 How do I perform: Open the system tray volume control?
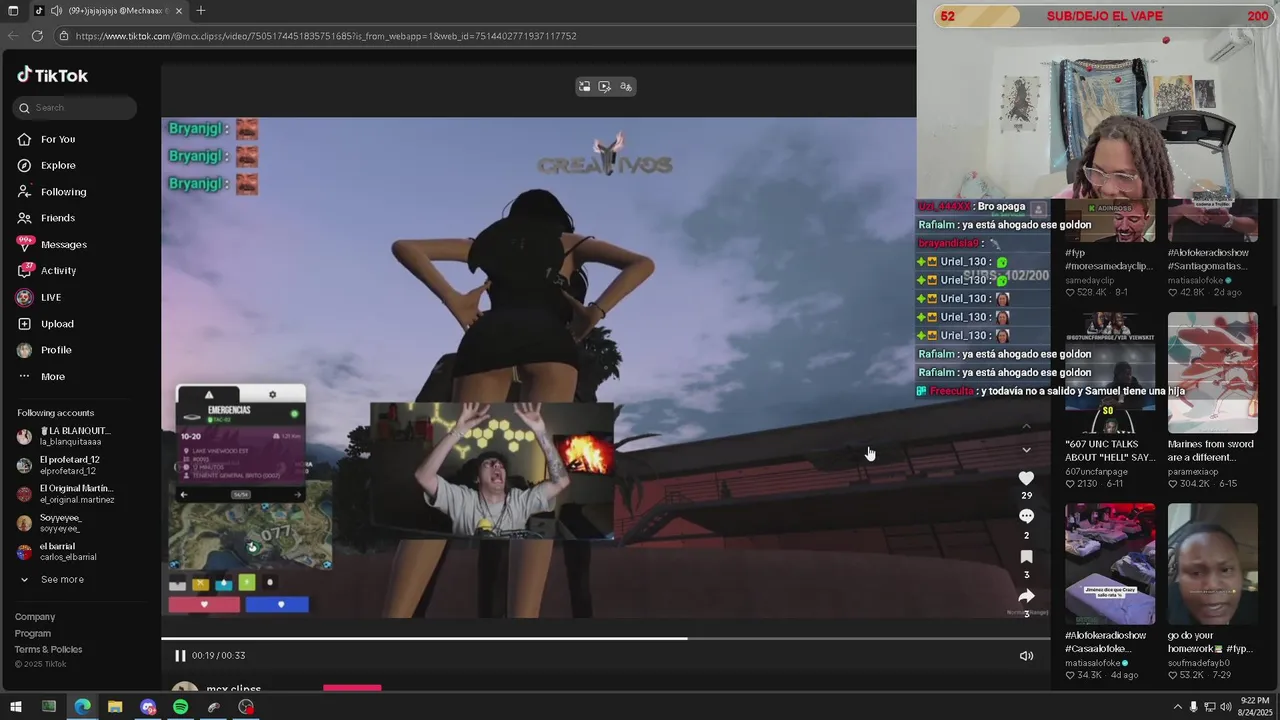click(1226, 707)
